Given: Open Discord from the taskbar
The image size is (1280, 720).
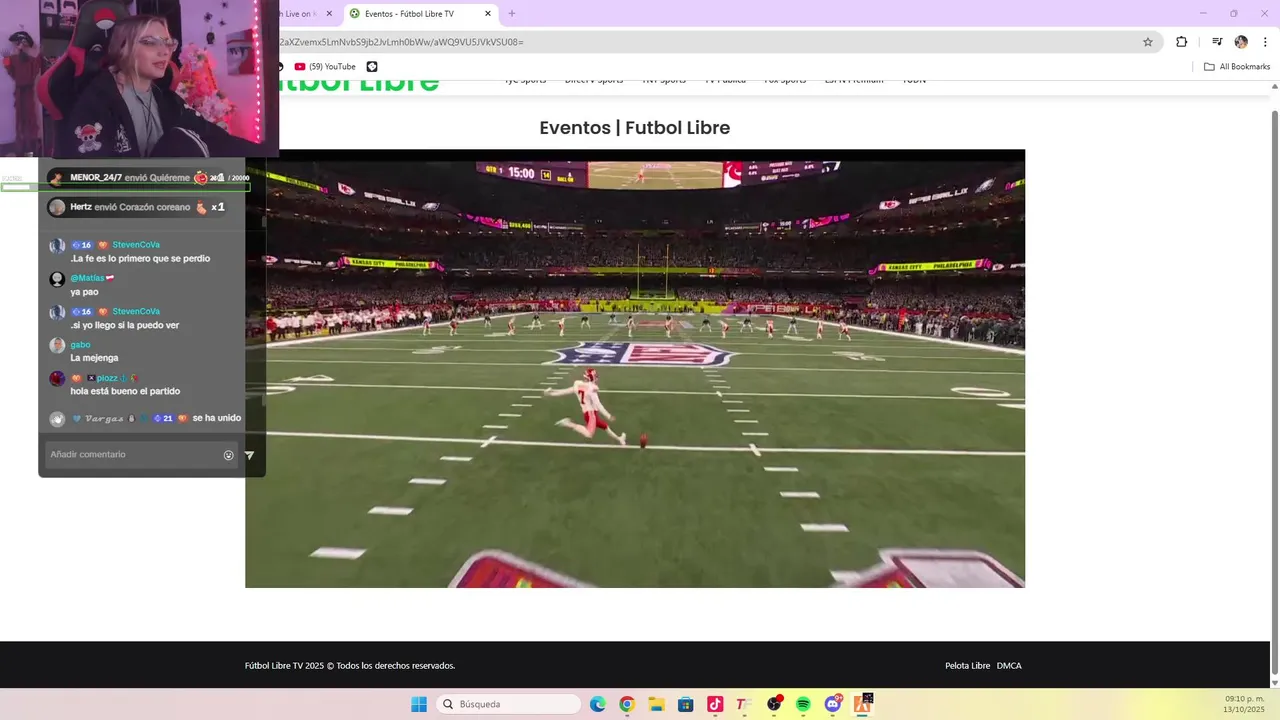Looking at the screenshot, I should [833, 704].
